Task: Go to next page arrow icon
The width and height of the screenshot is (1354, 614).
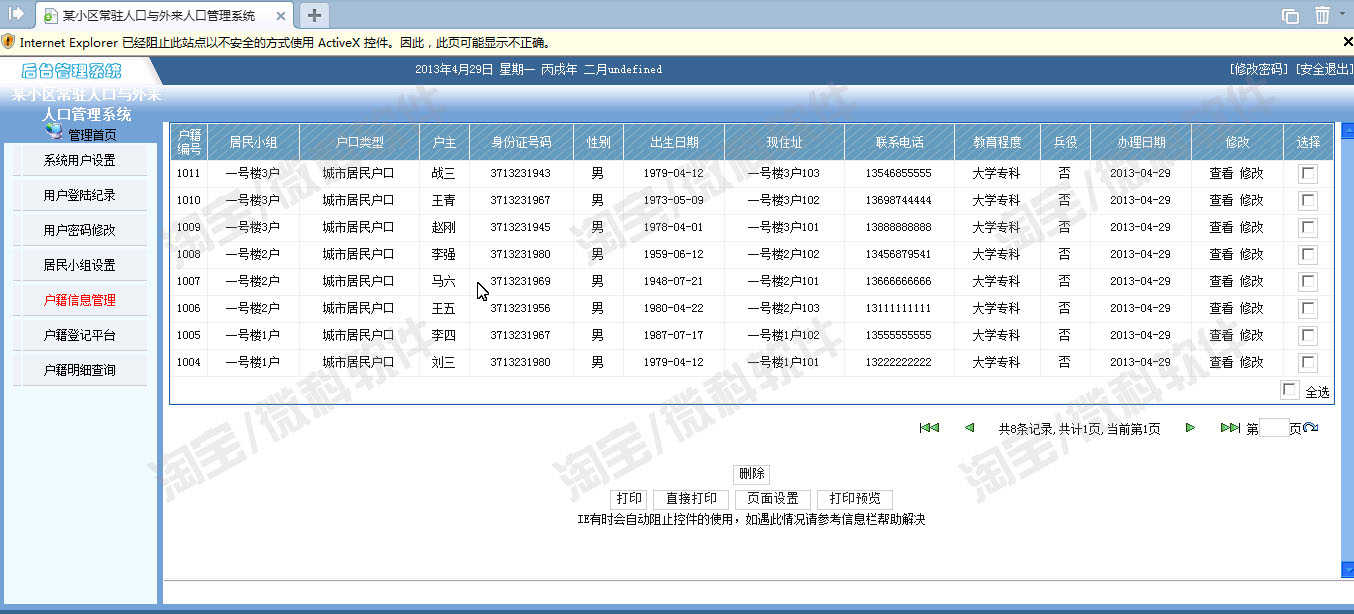Action: point(1190,428)
